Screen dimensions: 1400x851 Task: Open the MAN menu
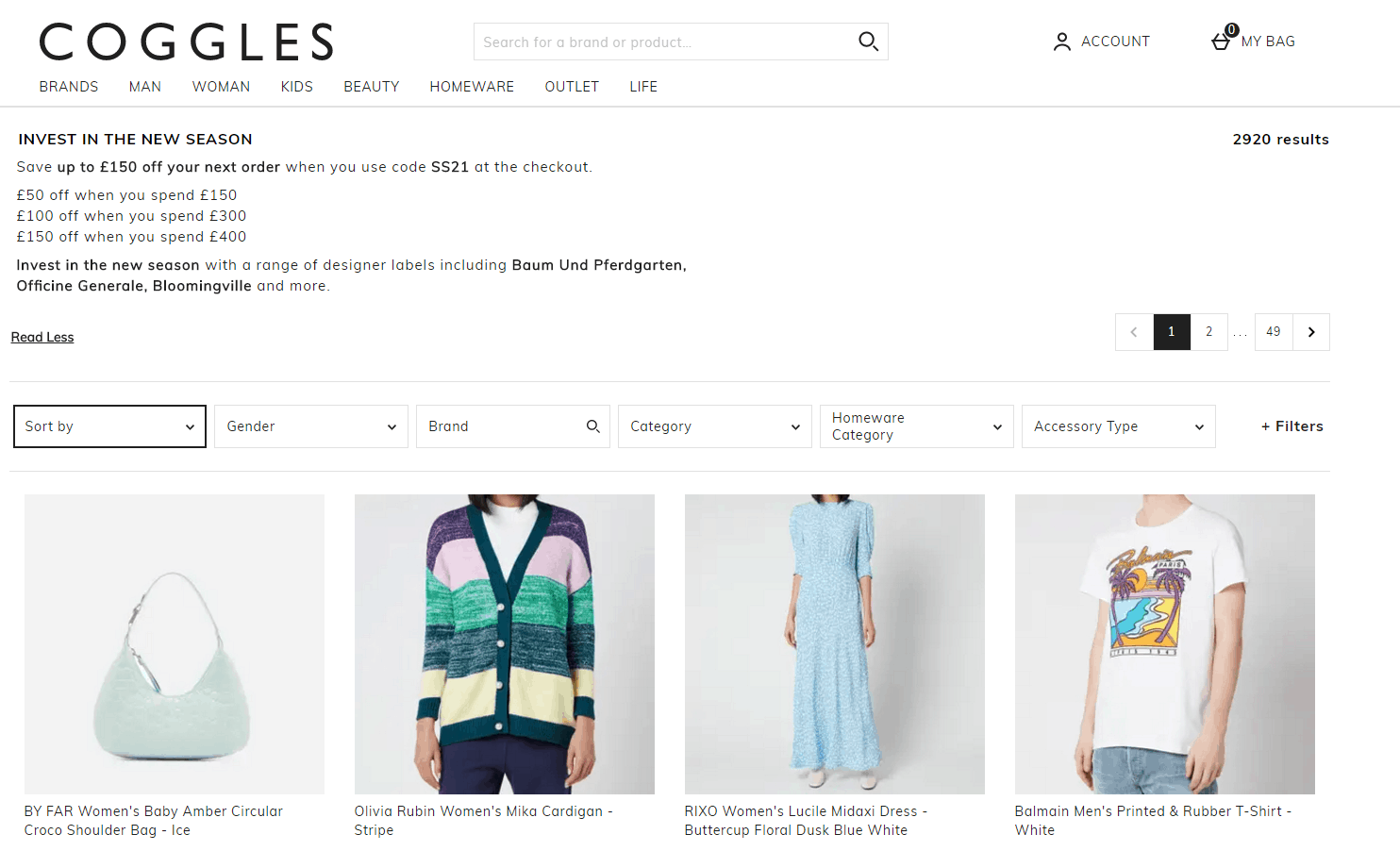click(145, 87)
